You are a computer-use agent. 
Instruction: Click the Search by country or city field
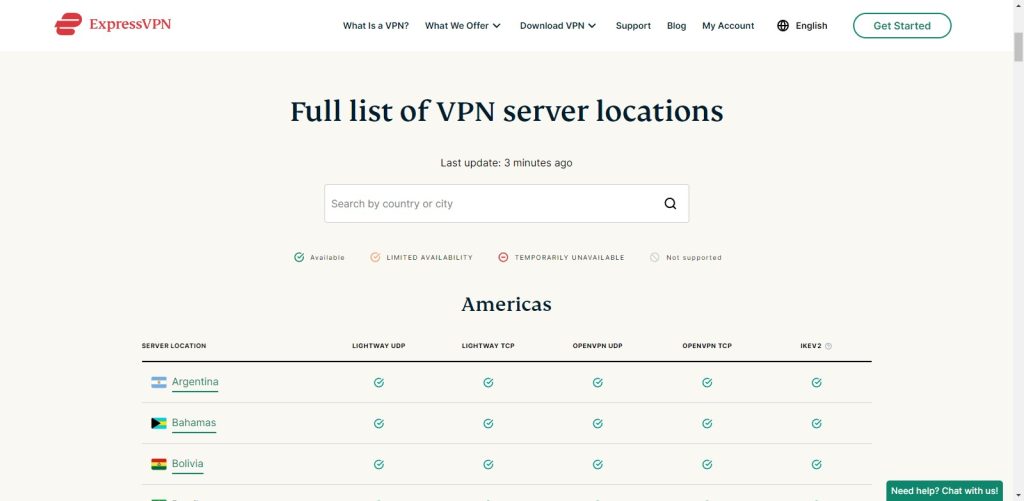click(490, 204)
